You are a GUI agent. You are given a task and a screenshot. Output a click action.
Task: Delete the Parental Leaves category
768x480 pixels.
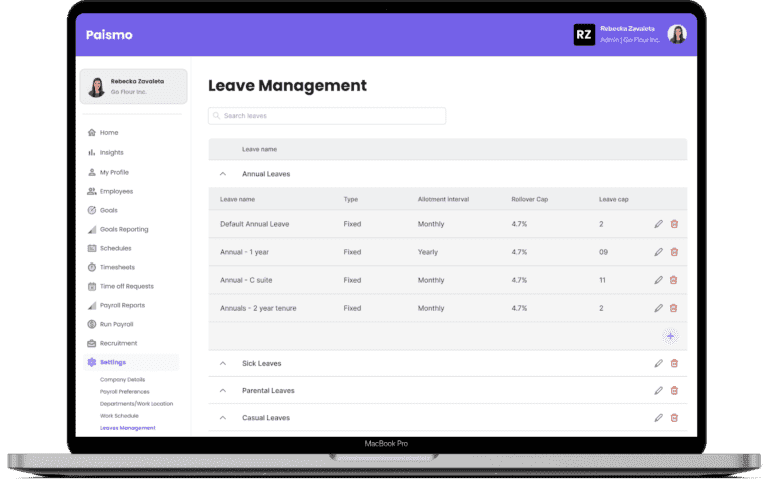tap(674, 391)
